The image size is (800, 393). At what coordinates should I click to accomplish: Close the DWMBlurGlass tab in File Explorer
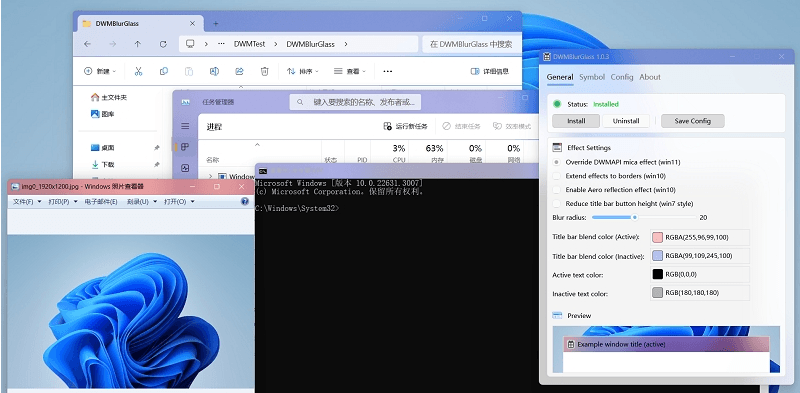(x=192, y=23)
